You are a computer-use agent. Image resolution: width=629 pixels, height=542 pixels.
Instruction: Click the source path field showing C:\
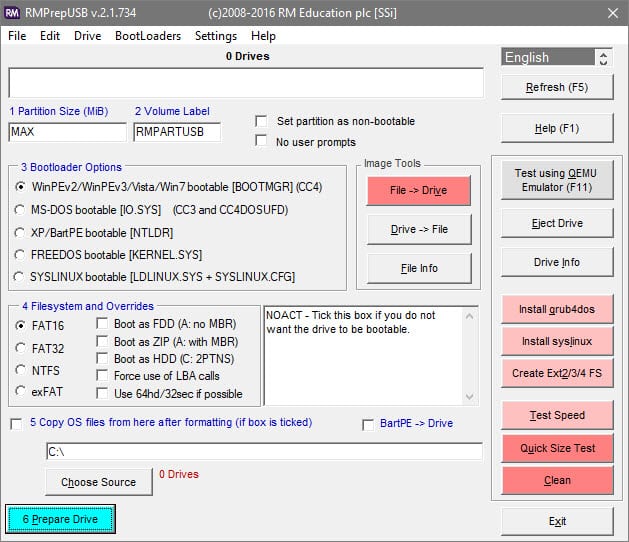[x=264, y=452]
